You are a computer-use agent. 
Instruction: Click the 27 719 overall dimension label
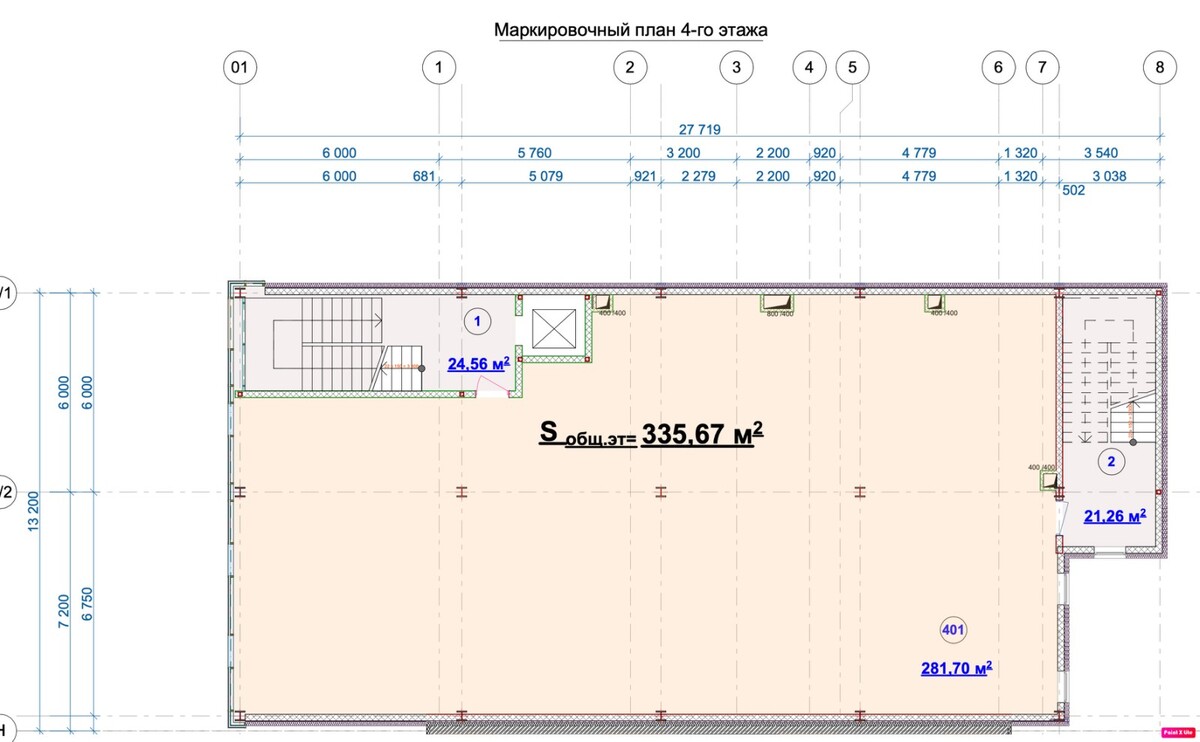(x=700, y=129)
